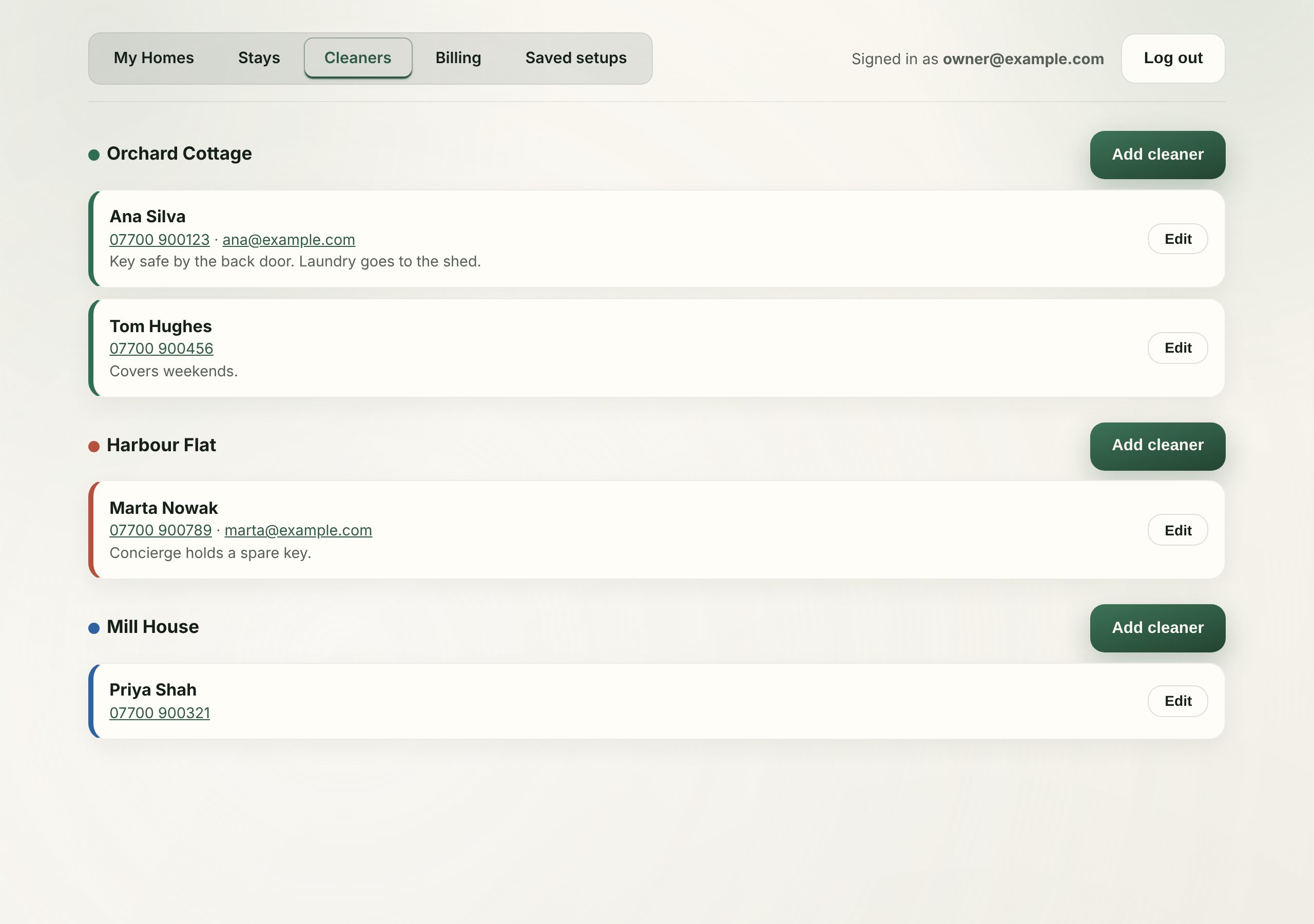Email marta@example.com
This screenshot has height=924, width=1314.
tap(298, 531)
